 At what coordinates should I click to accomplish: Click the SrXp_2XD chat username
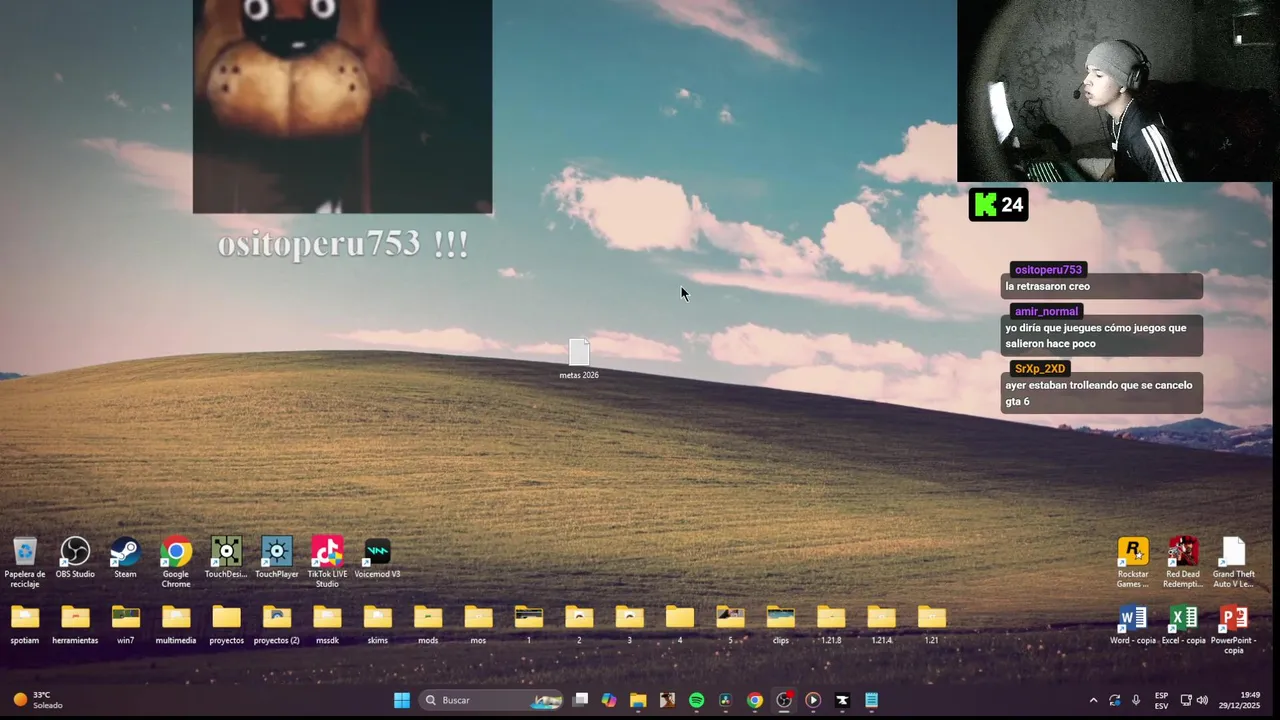(x=1040, y=369)
